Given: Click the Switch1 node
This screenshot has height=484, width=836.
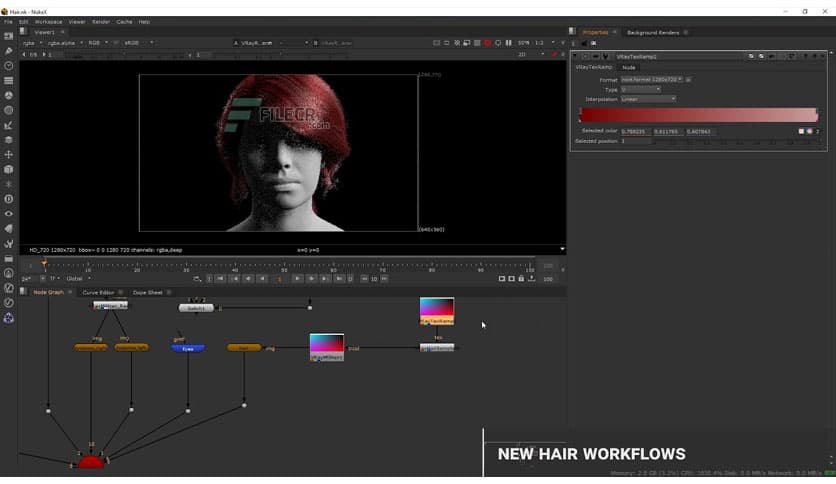Looking at the screenshot, I should point(196,308).
